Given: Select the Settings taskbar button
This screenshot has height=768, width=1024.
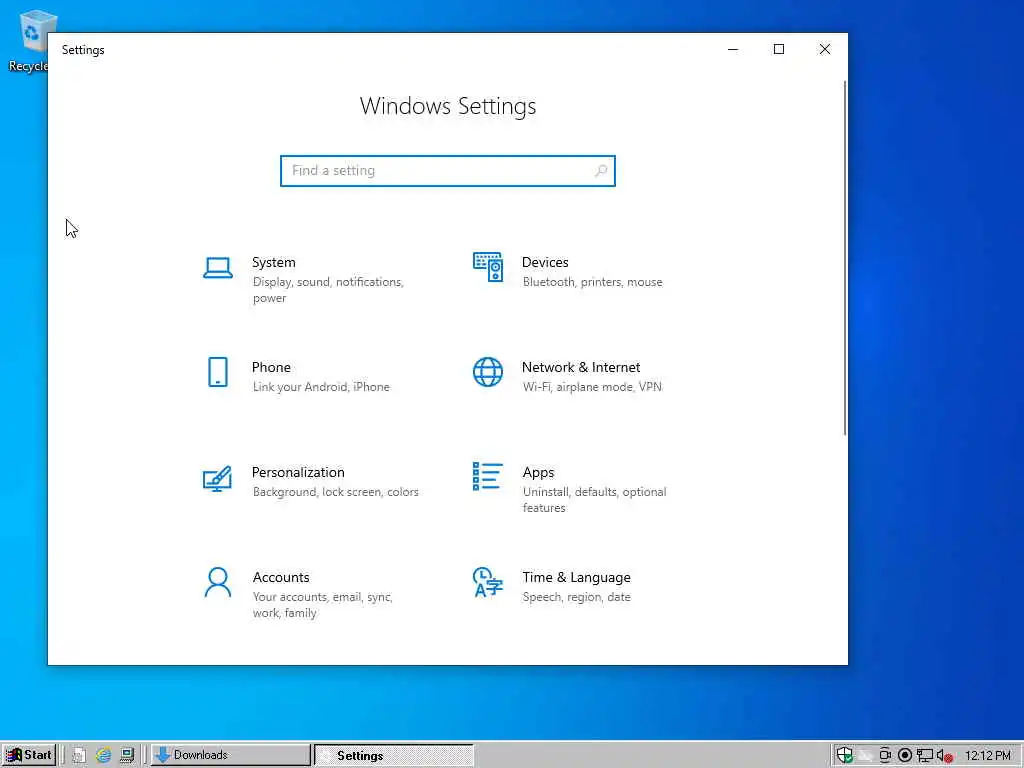Looking at the screenshot, I should [394, 755].
